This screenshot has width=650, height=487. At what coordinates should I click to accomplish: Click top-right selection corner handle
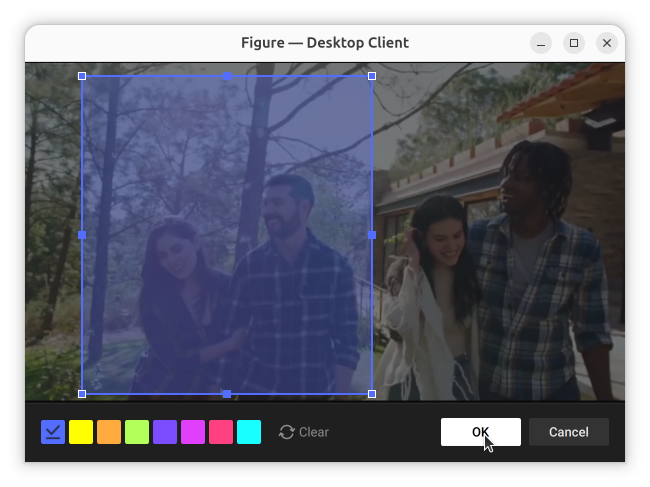(x=372, y=76)
